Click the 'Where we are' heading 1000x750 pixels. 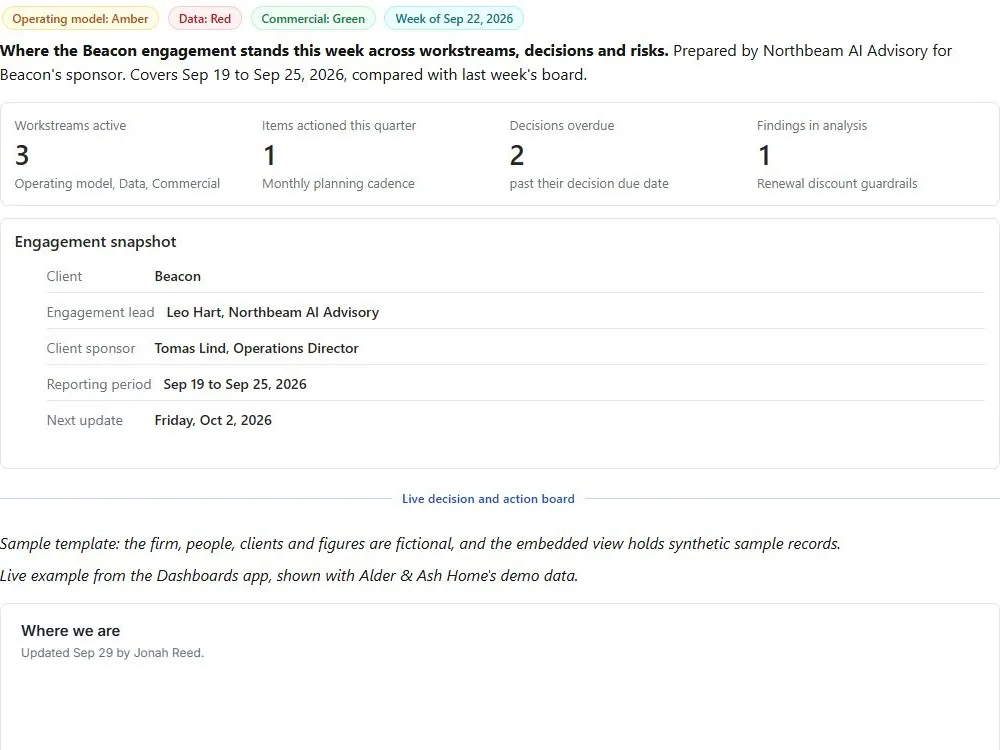click(71, 631)
